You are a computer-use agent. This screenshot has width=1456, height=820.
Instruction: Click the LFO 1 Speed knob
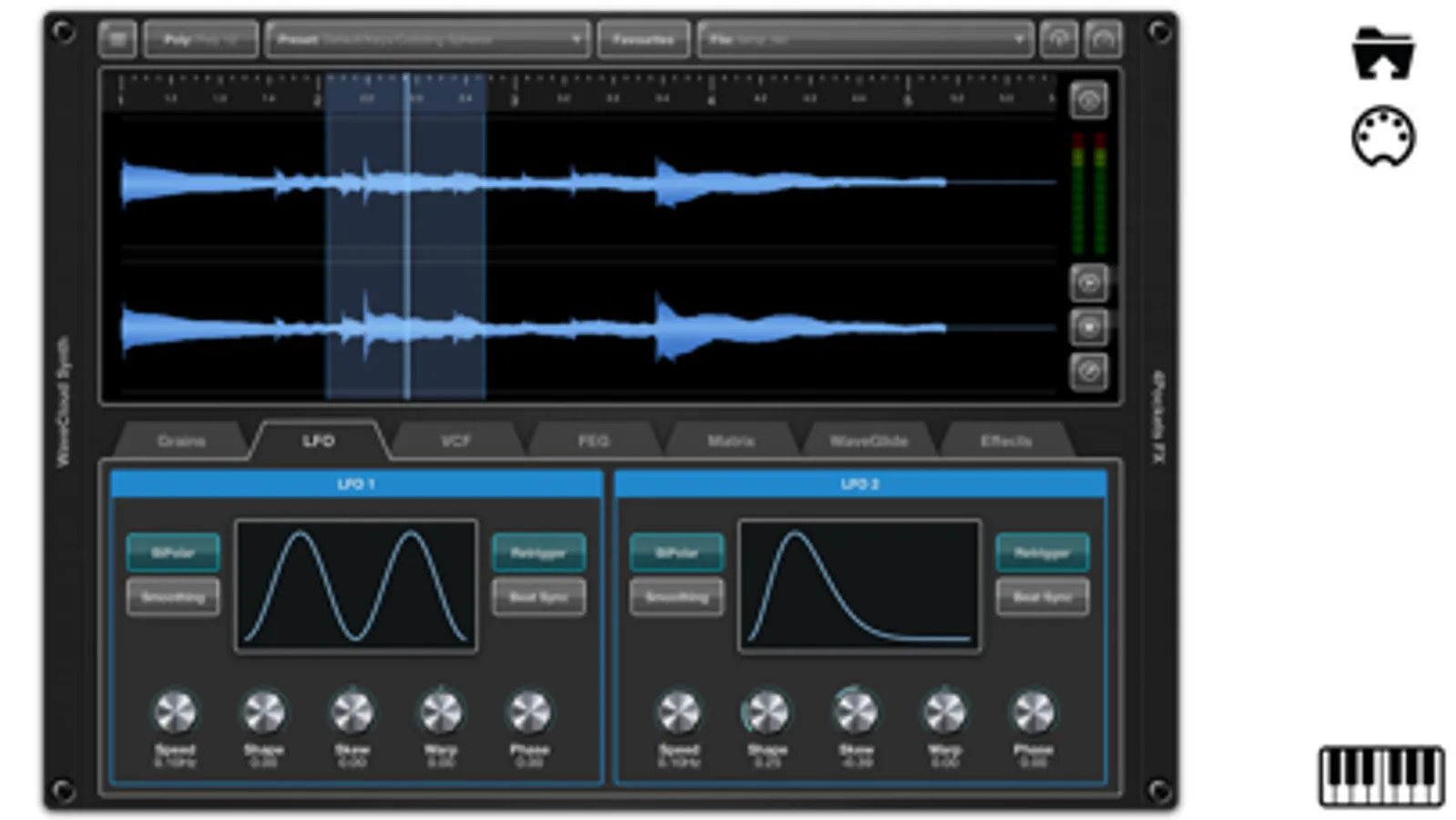(x=175, y=712)
